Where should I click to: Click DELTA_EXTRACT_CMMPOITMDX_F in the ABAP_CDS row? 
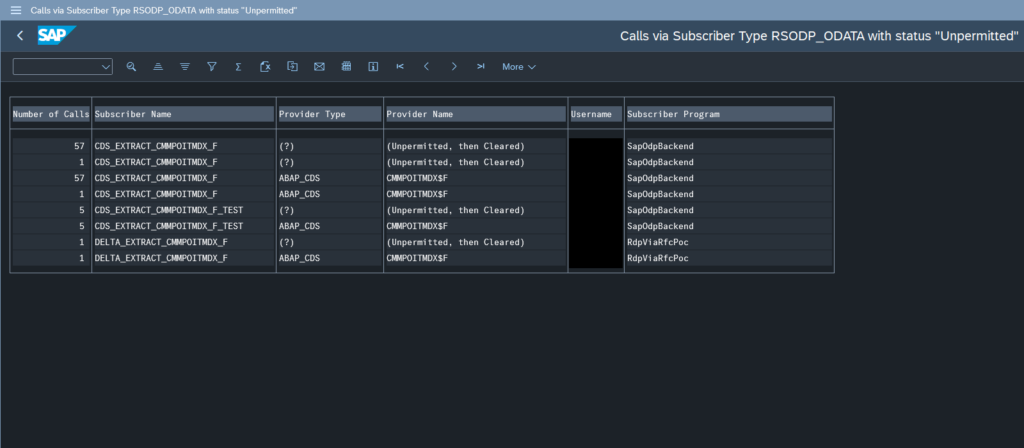pyautogui.click(x=161, y=258)
